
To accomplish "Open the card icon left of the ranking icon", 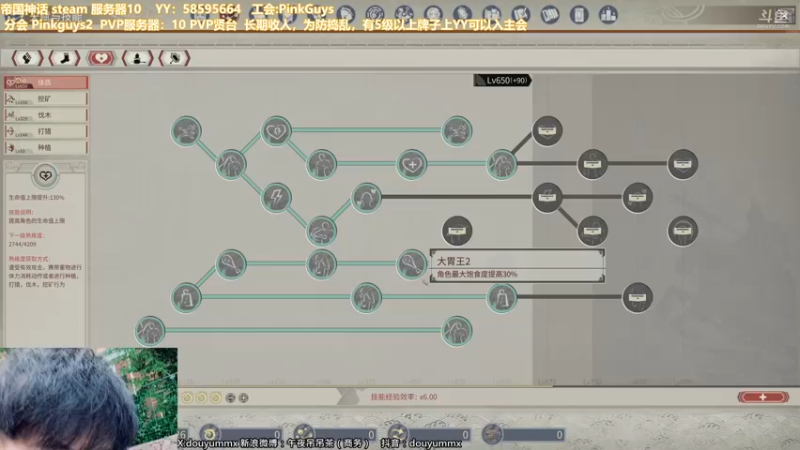I will coord(579,14).
